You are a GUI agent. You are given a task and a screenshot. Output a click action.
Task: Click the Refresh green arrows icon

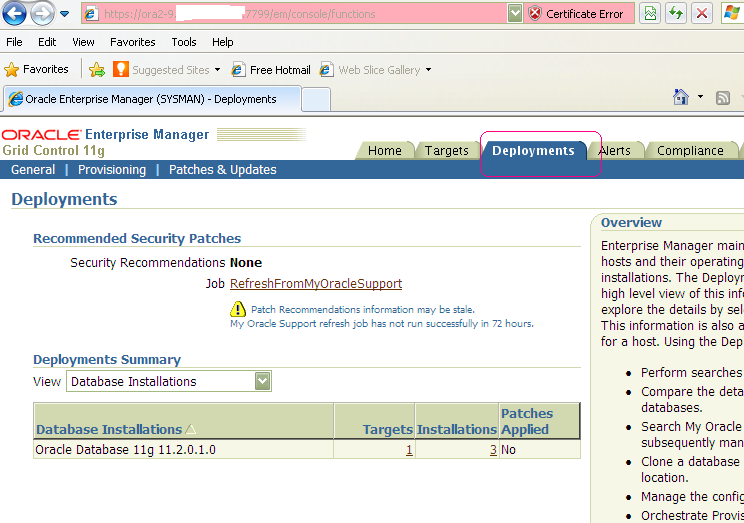(676, 13)
